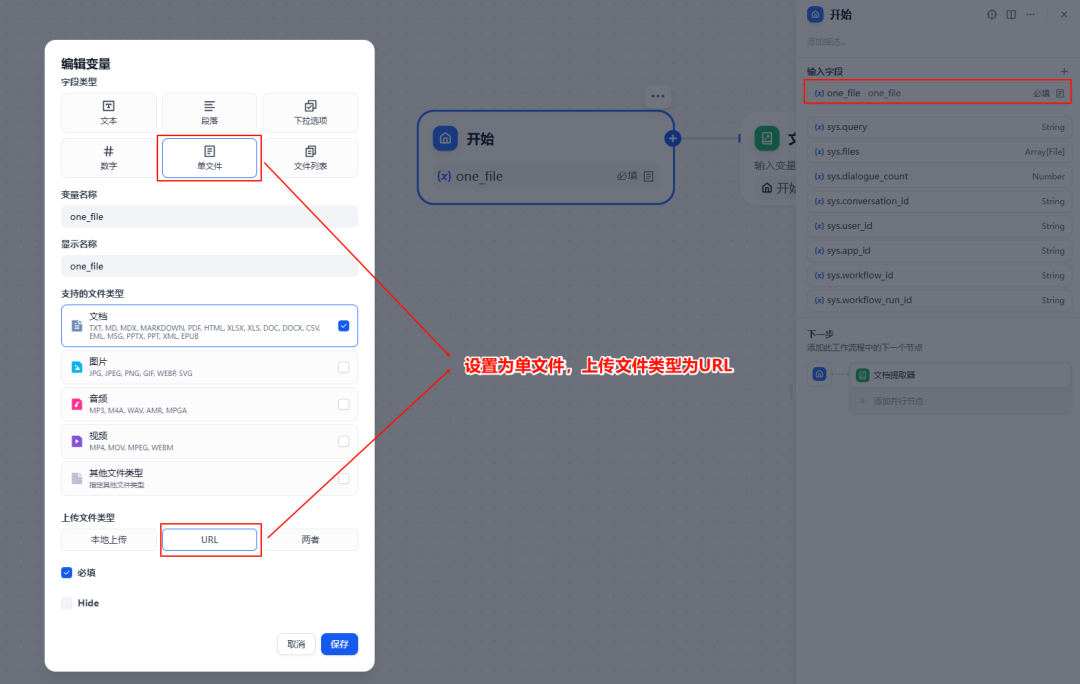Uncheck the 文档 document file type
1080x684 pixels.
pos(343,326)
